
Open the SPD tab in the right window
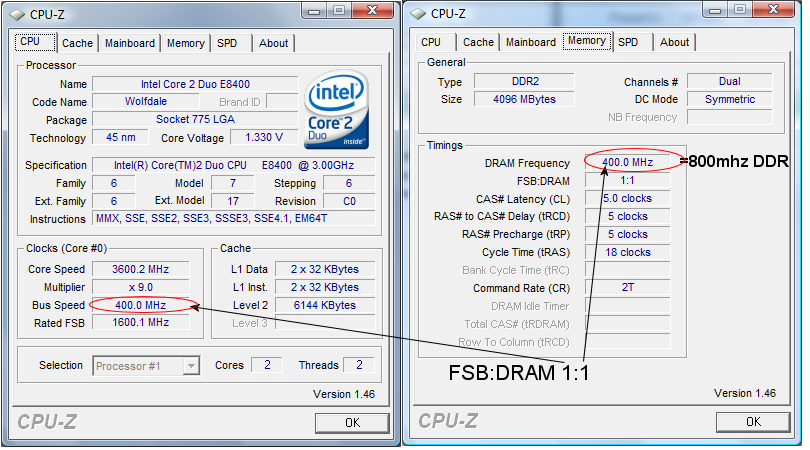(628, 42)
